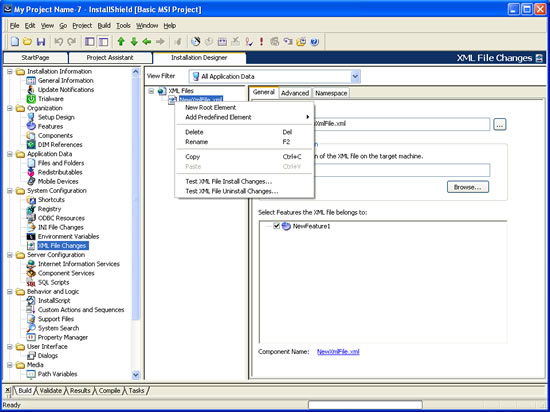Viewport: 550px width, 412px height.
Task: Open the View Filter dropdown
Action: pyautogui.click(x=355, y=76)
